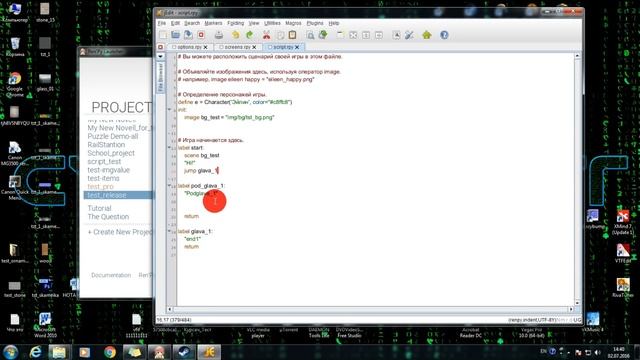Screen dimensions: 640x360
Task: Click the Copy icon in toolbar
Action: coord(280,35)
